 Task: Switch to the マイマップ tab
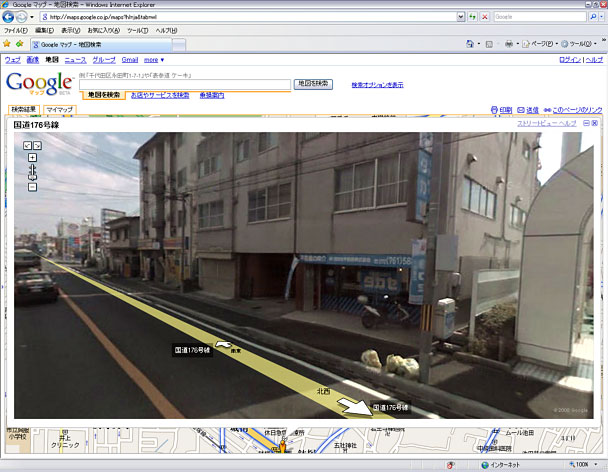[60, 110]
